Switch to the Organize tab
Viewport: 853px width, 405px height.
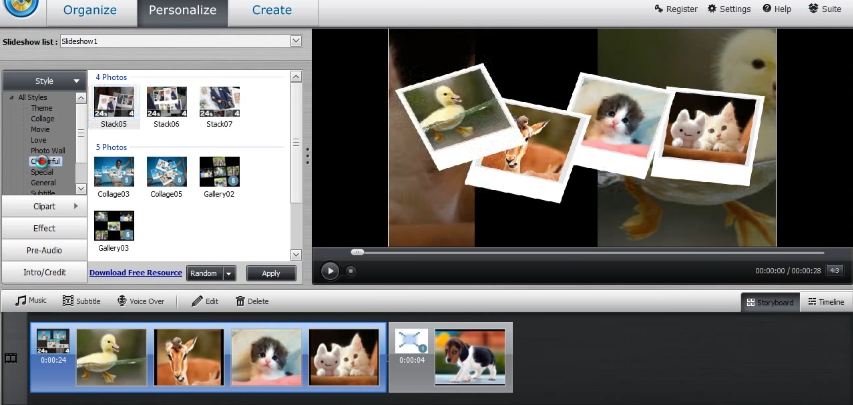tap(89, 11)
